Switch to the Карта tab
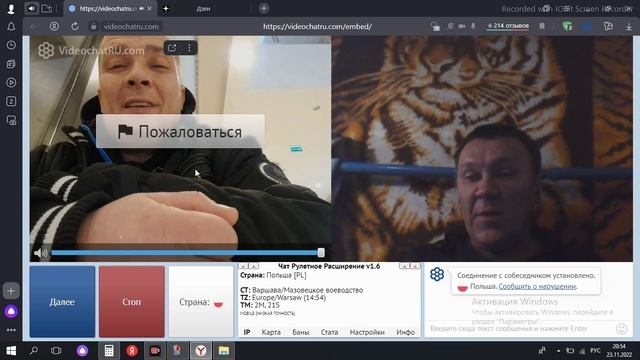The image size is (640, 360). [x=271, y=332]
